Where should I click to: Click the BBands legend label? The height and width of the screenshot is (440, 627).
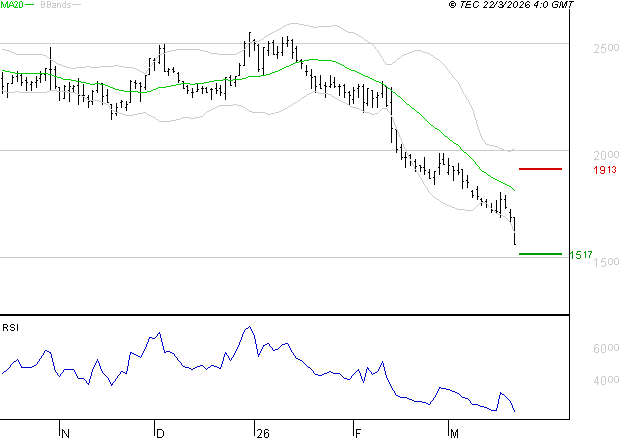pyautogui.click(x=56, y=5)
